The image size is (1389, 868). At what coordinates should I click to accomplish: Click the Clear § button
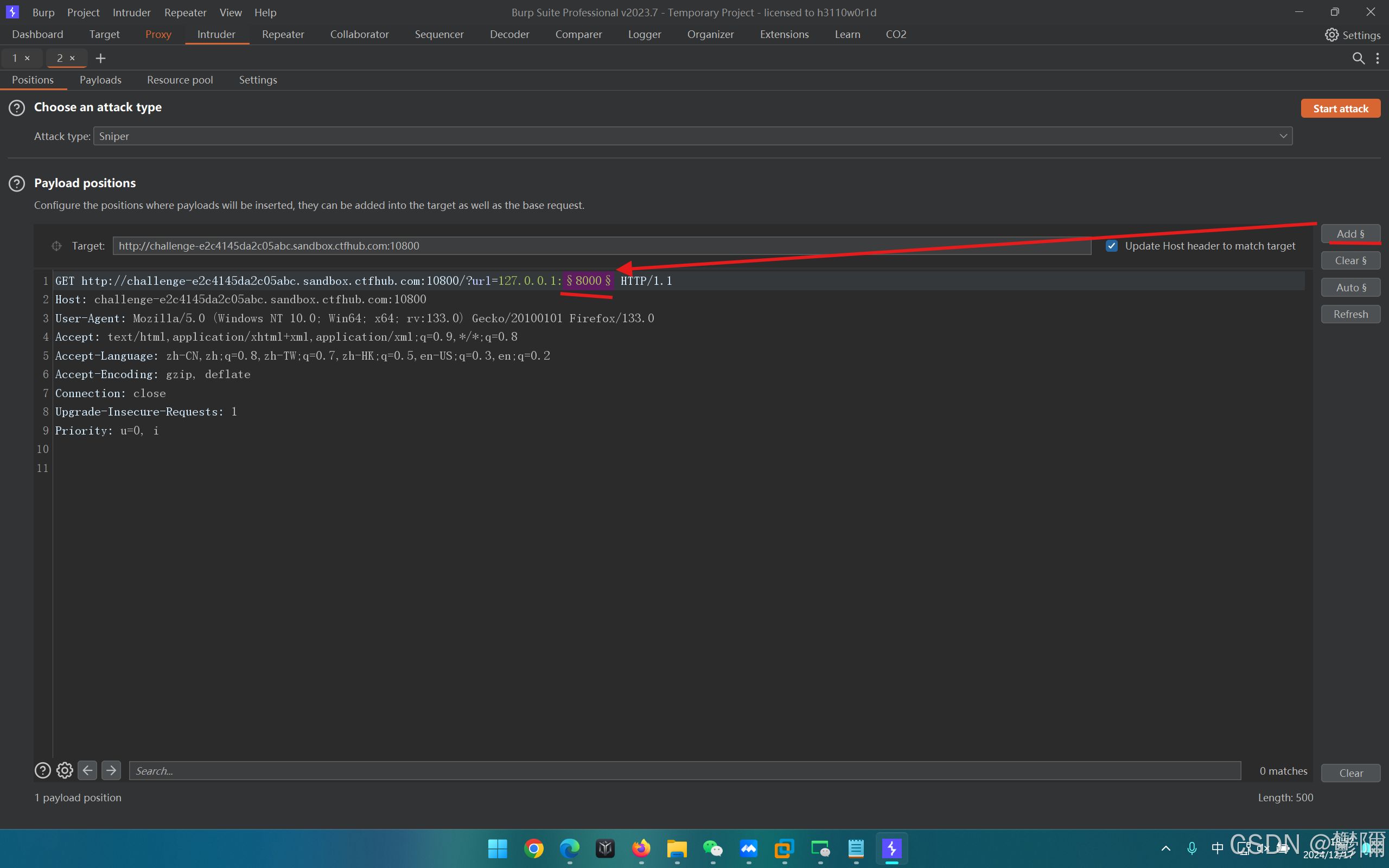1350,260
